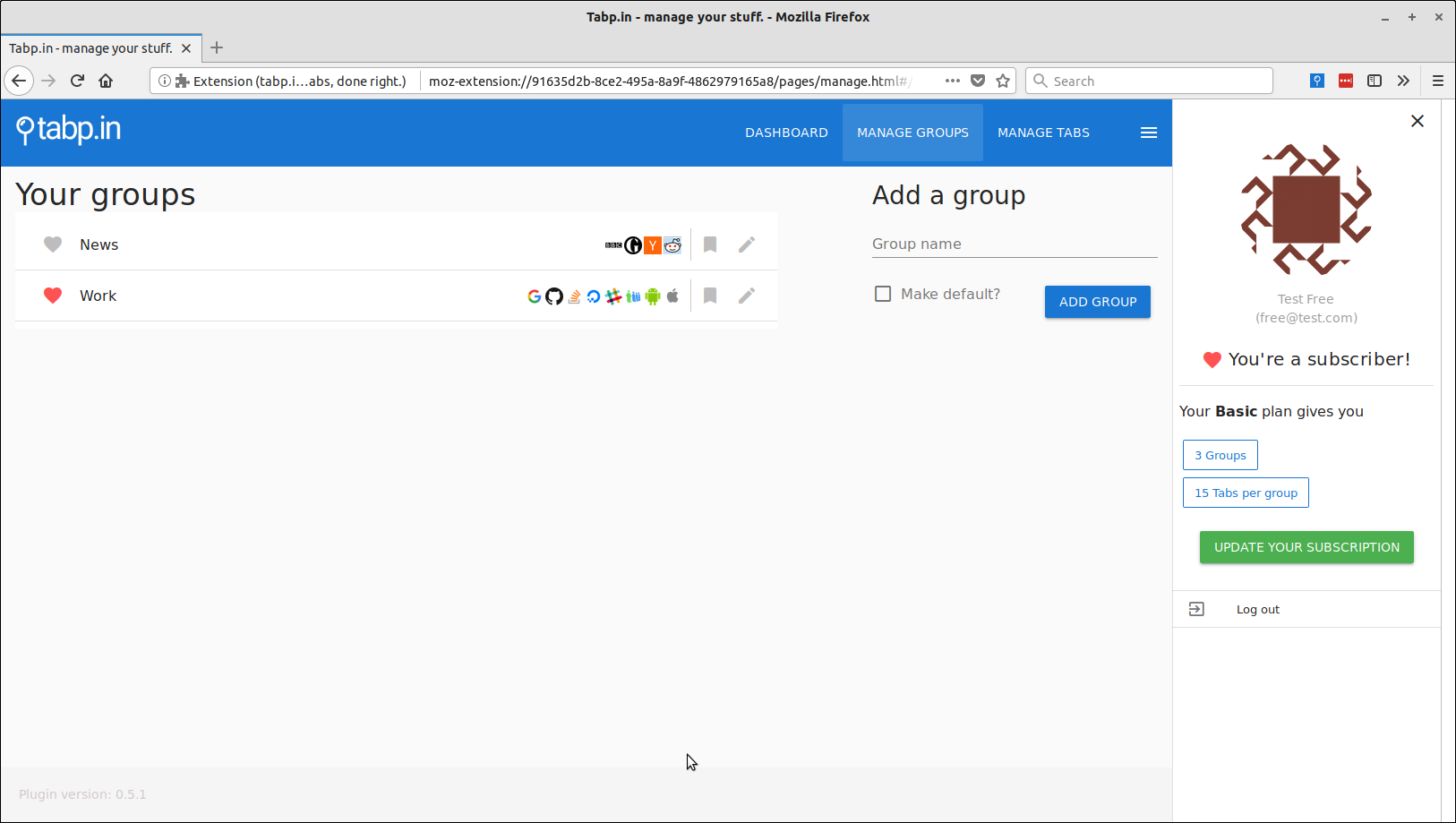Screen dimensions: 1456x823
Task: Click the blue tabp.in extension toolbar icon
Action: (x=1317, y=81)
